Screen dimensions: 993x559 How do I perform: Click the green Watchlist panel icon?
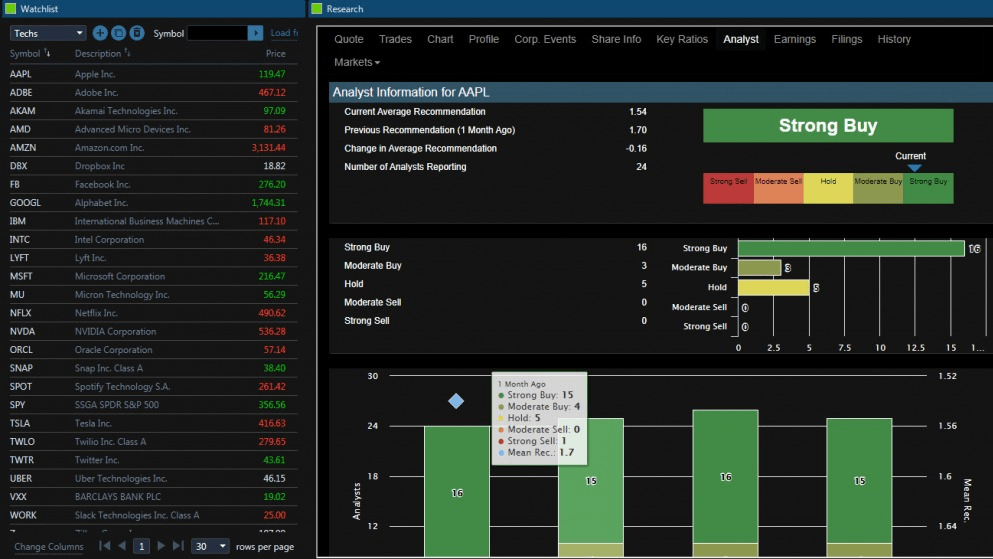(10, 8)
